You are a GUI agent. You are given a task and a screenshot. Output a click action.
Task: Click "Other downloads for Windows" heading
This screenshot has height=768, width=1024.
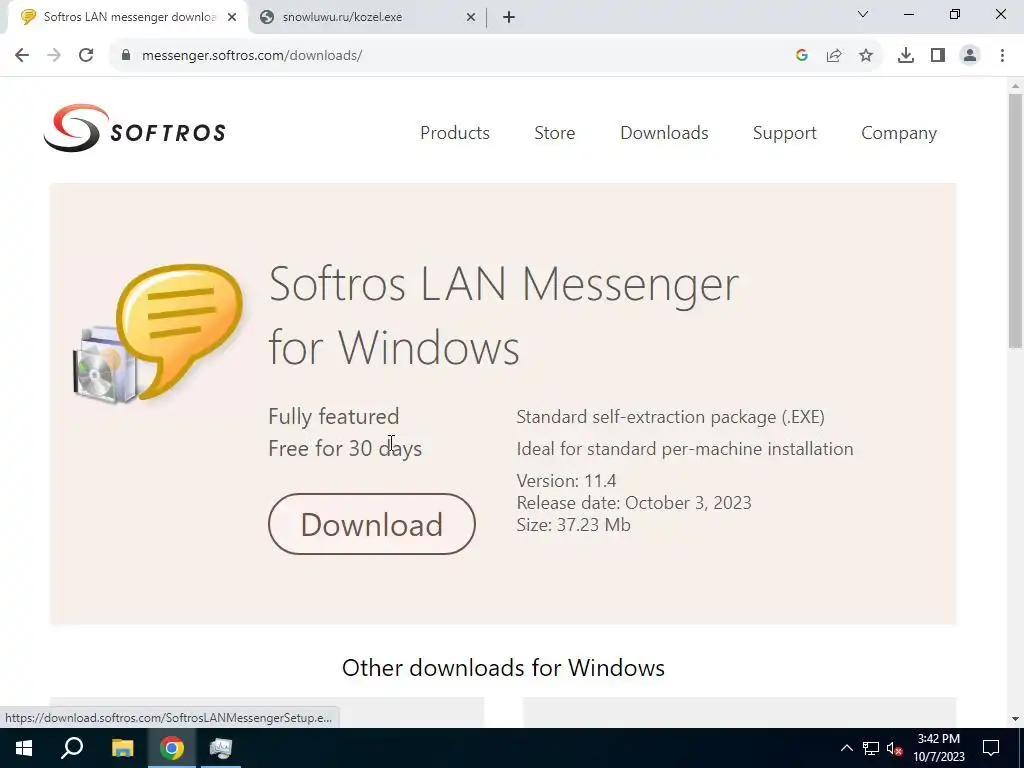click(503, 667)
